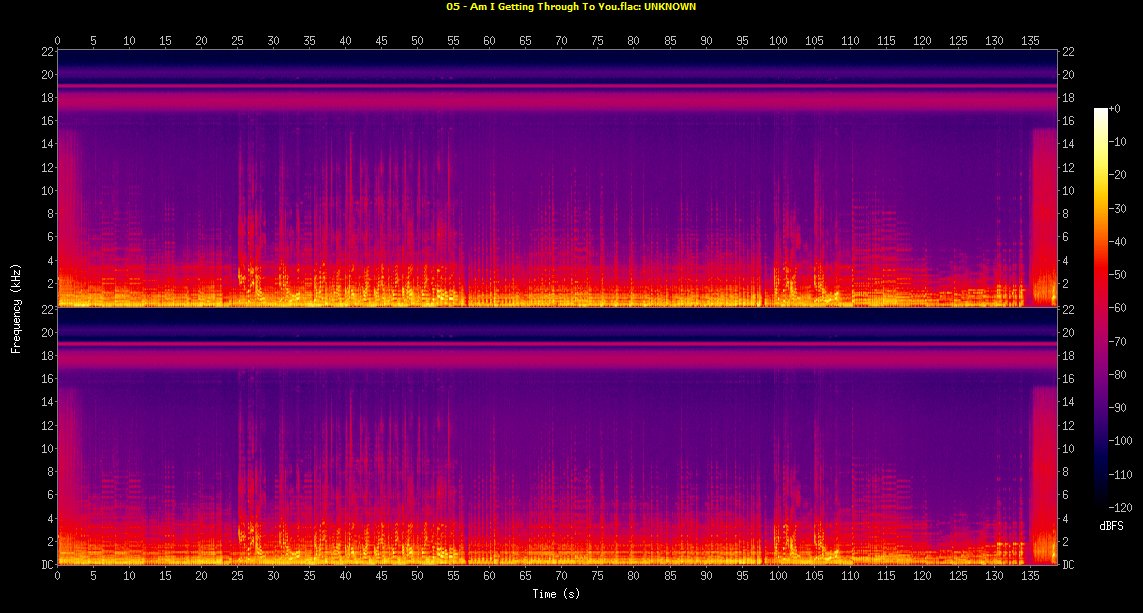Click the "-100" color scale value
The width and height of the screenshot is (1143, 613).
1120,441
